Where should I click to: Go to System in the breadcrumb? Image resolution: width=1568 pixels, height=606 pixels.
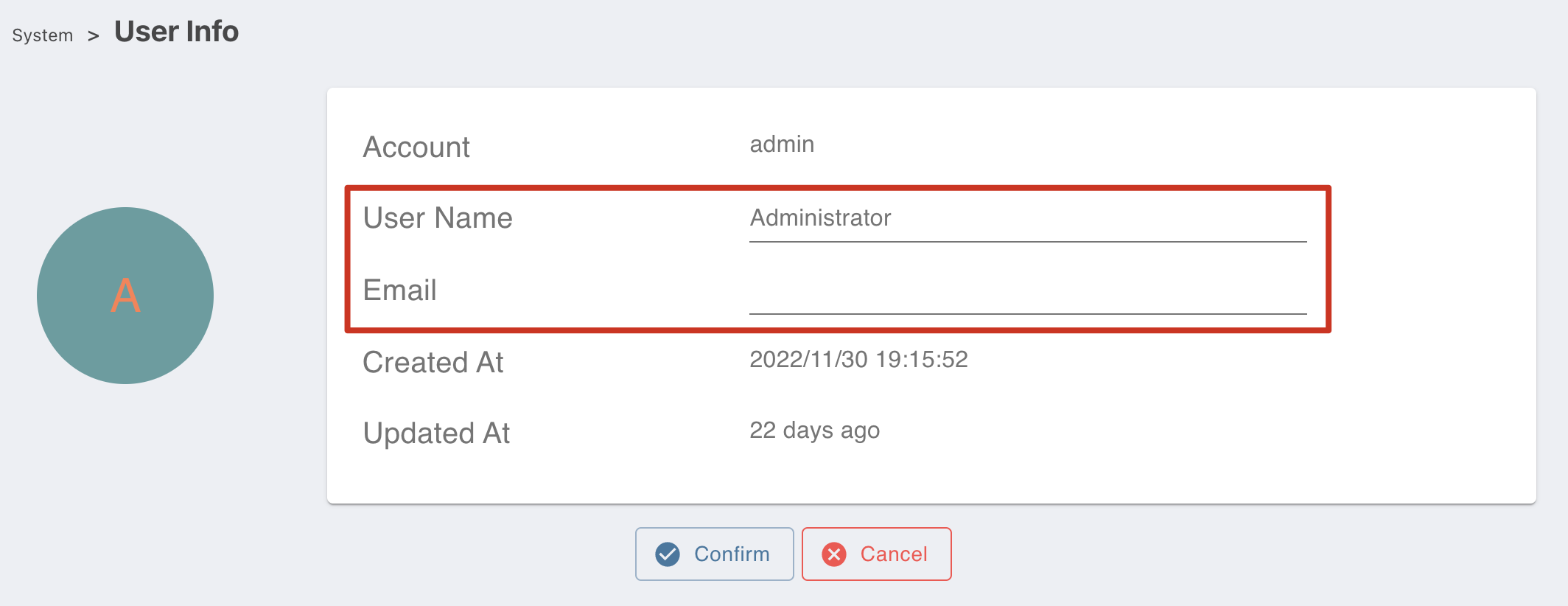point(43,35)
